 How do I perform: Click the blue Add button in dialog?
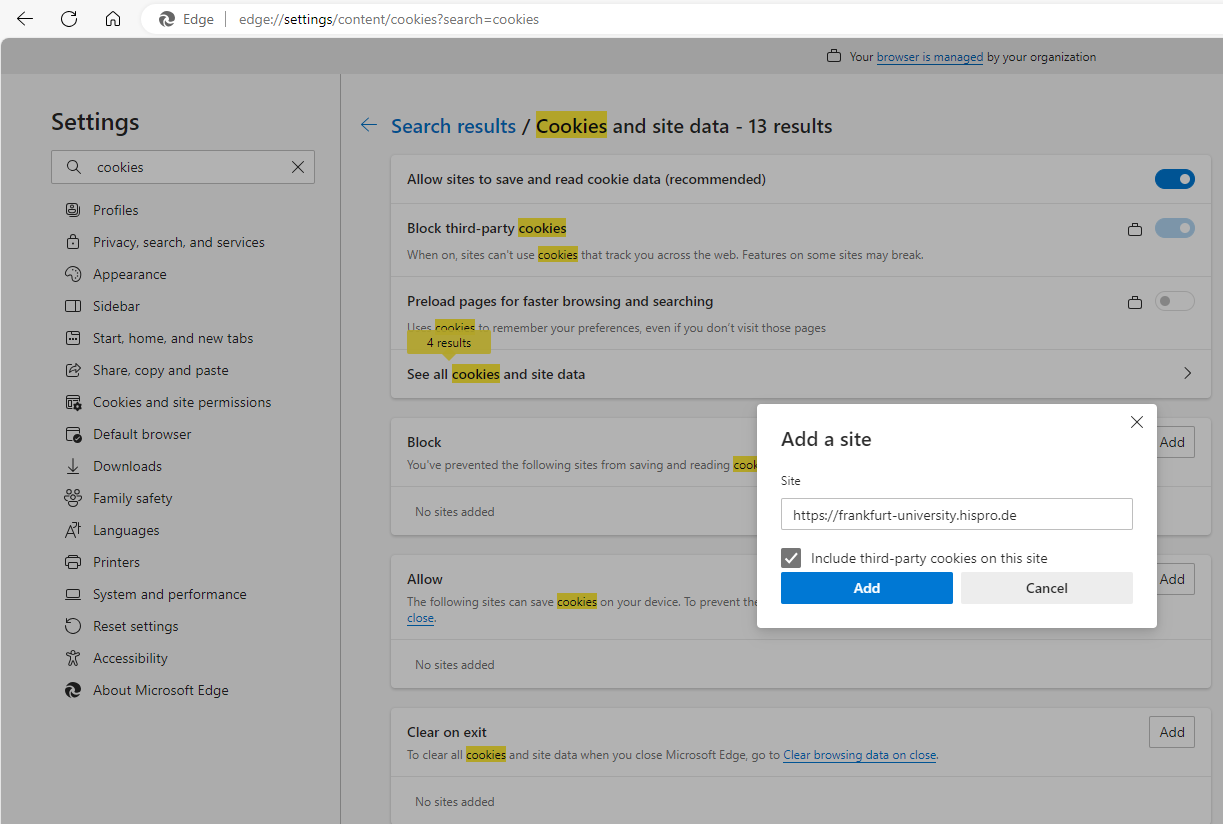(866, 588)
